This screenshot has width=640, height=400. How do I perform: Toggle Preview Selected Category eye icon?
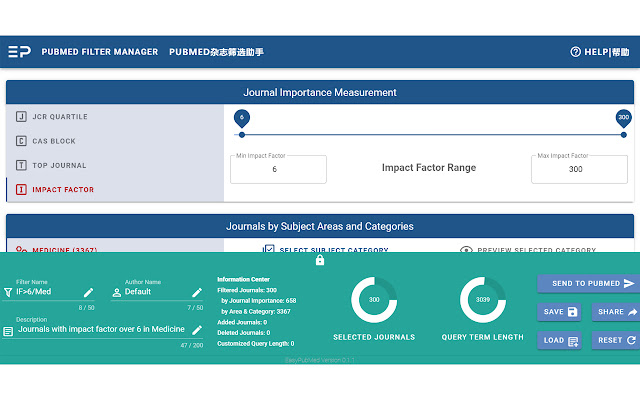tap(466, 250)
